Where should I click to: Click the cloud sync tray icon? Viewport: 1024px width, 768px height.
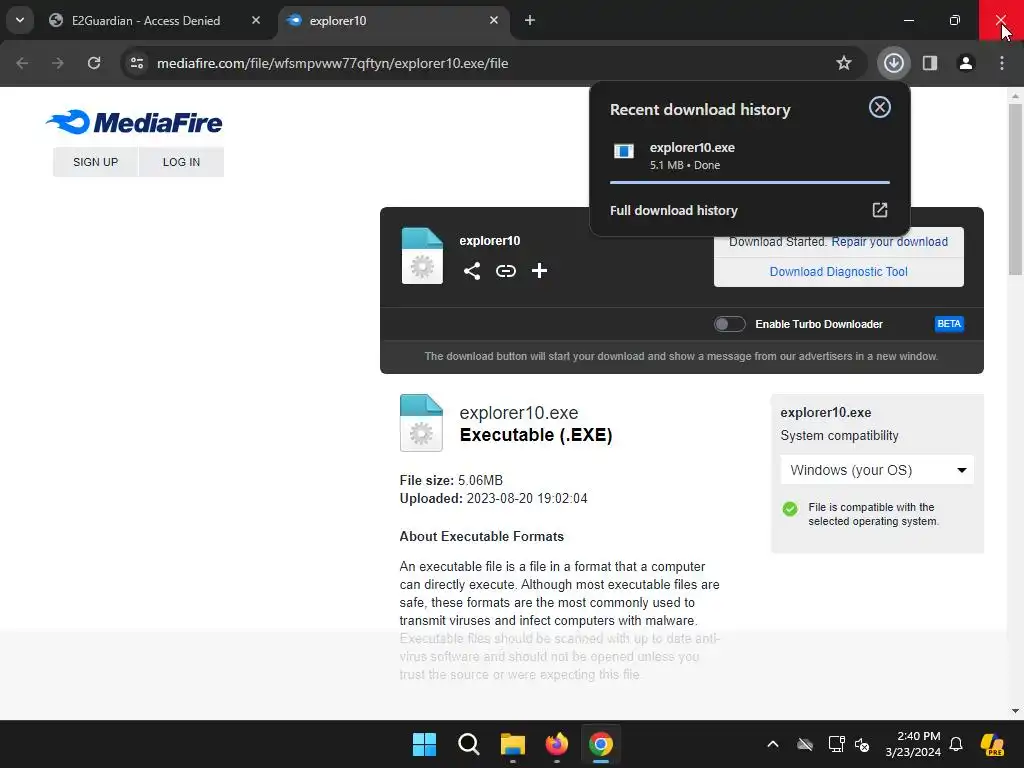[x=805, y=744]
